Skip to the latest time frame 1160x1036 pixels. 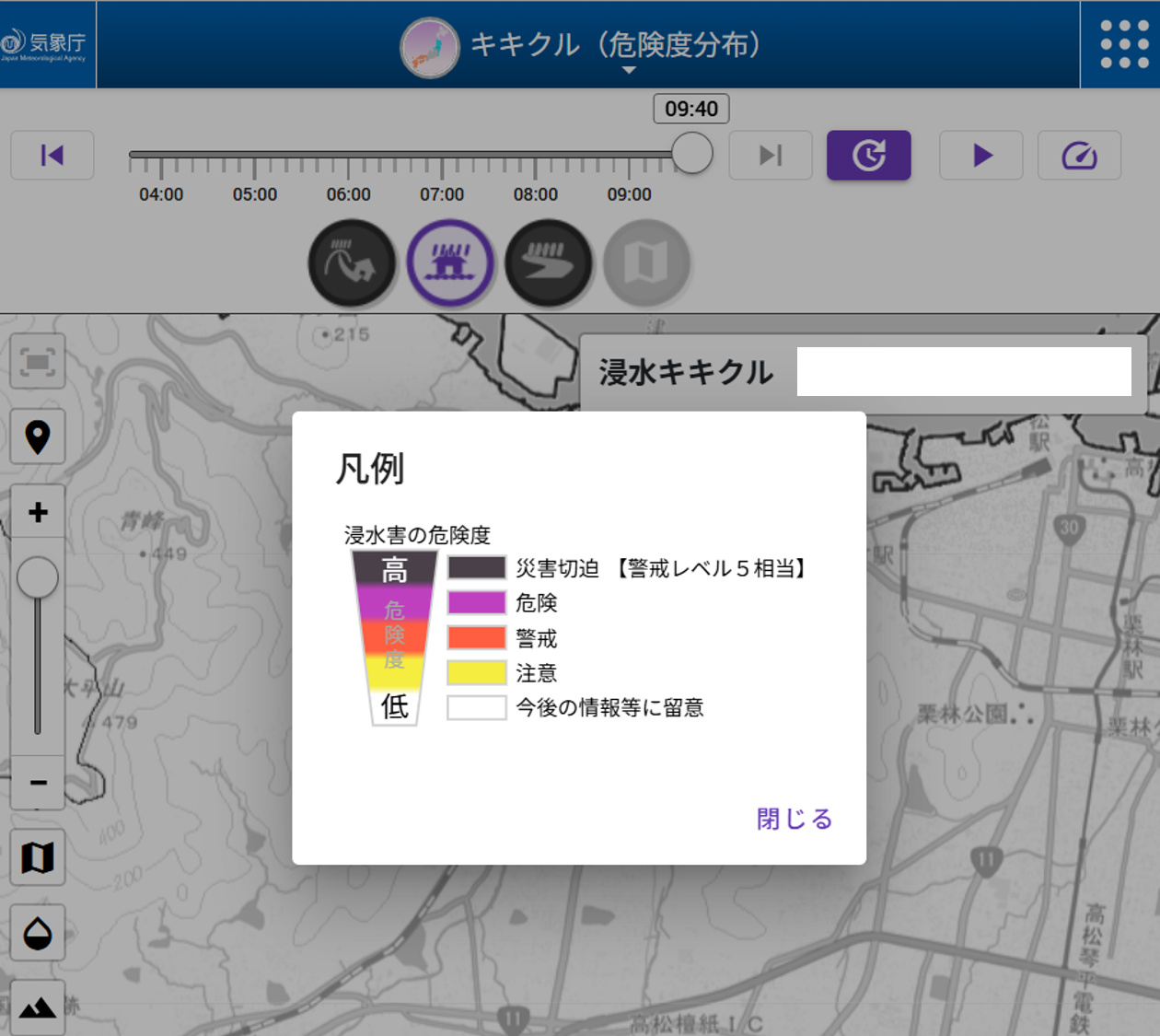770,155
